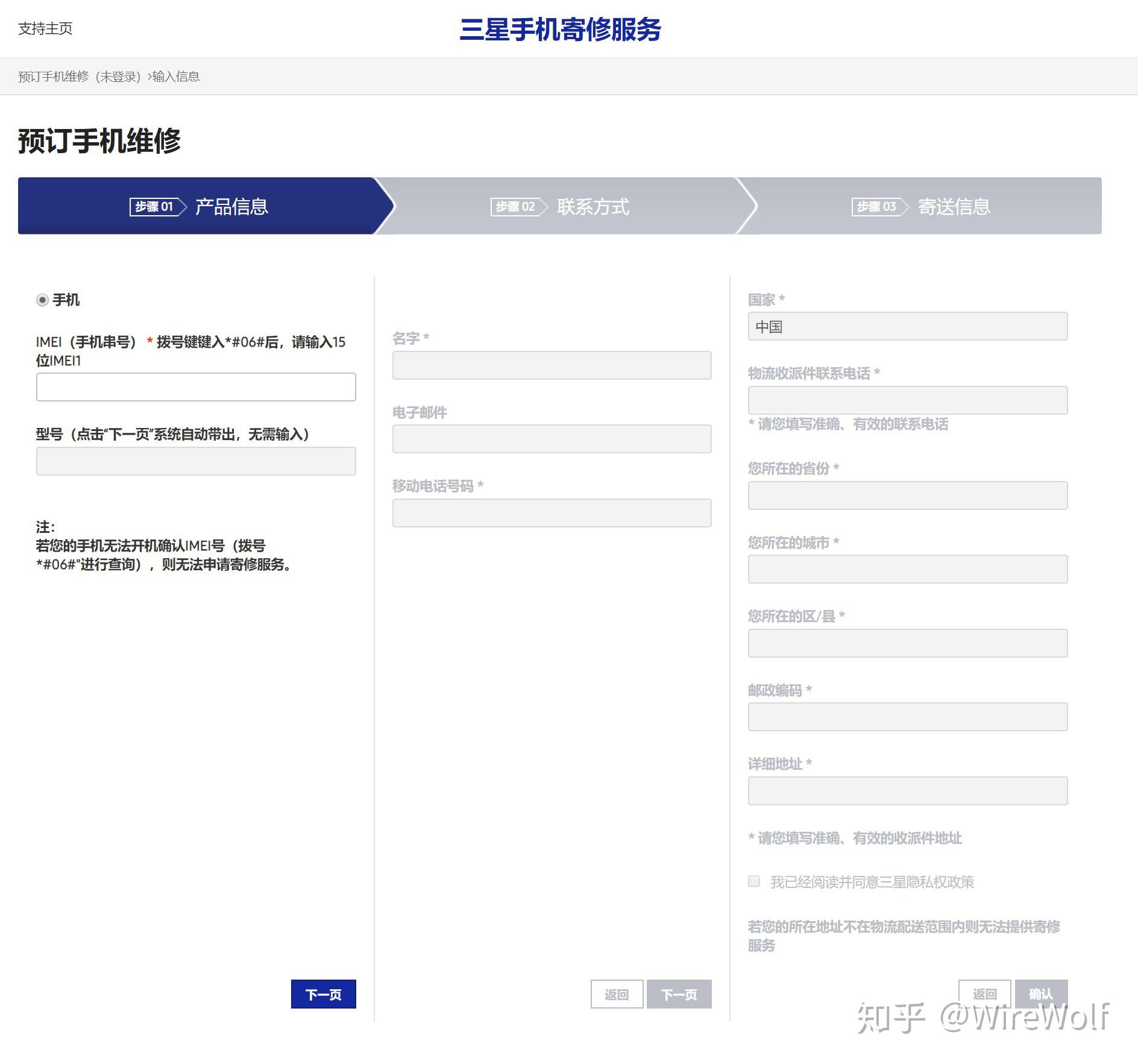The image size is (1138, 1064).
Task: Click the 确认 button
Action: pyautogui.click(x=1041, y=993)
